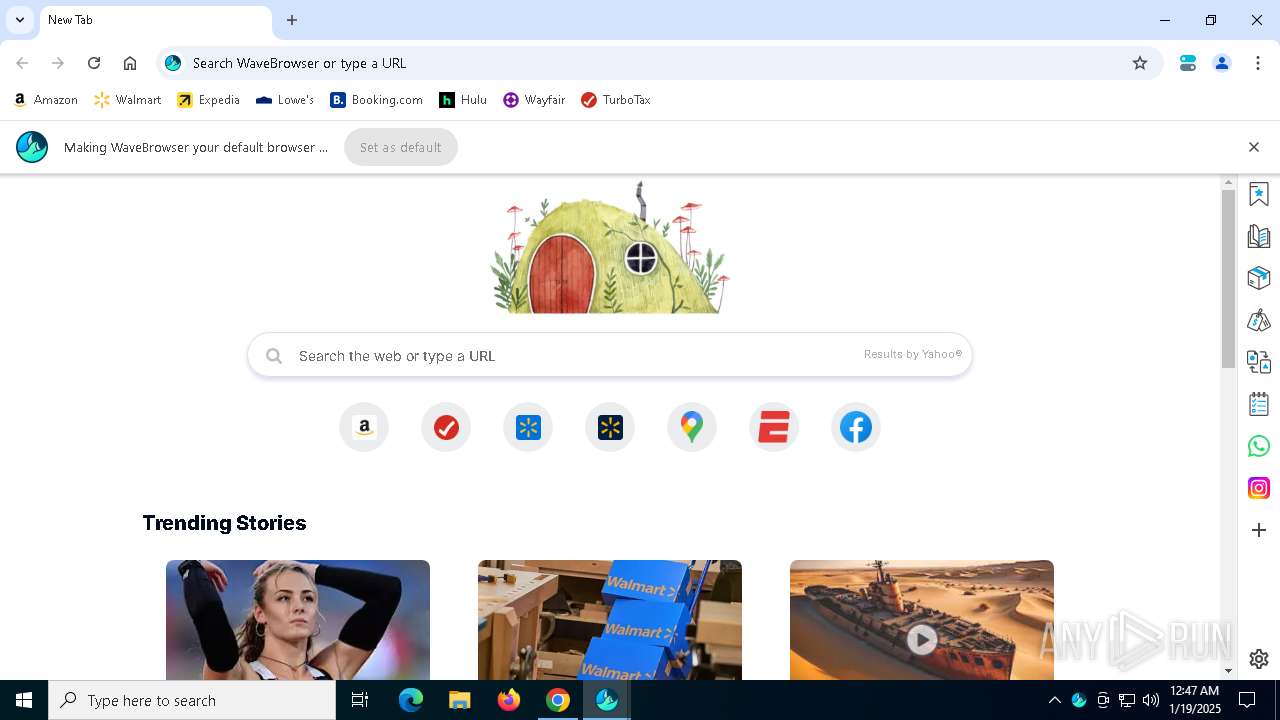
Task: Open Task View on the taskbar
Action: [x=360, y=700]
